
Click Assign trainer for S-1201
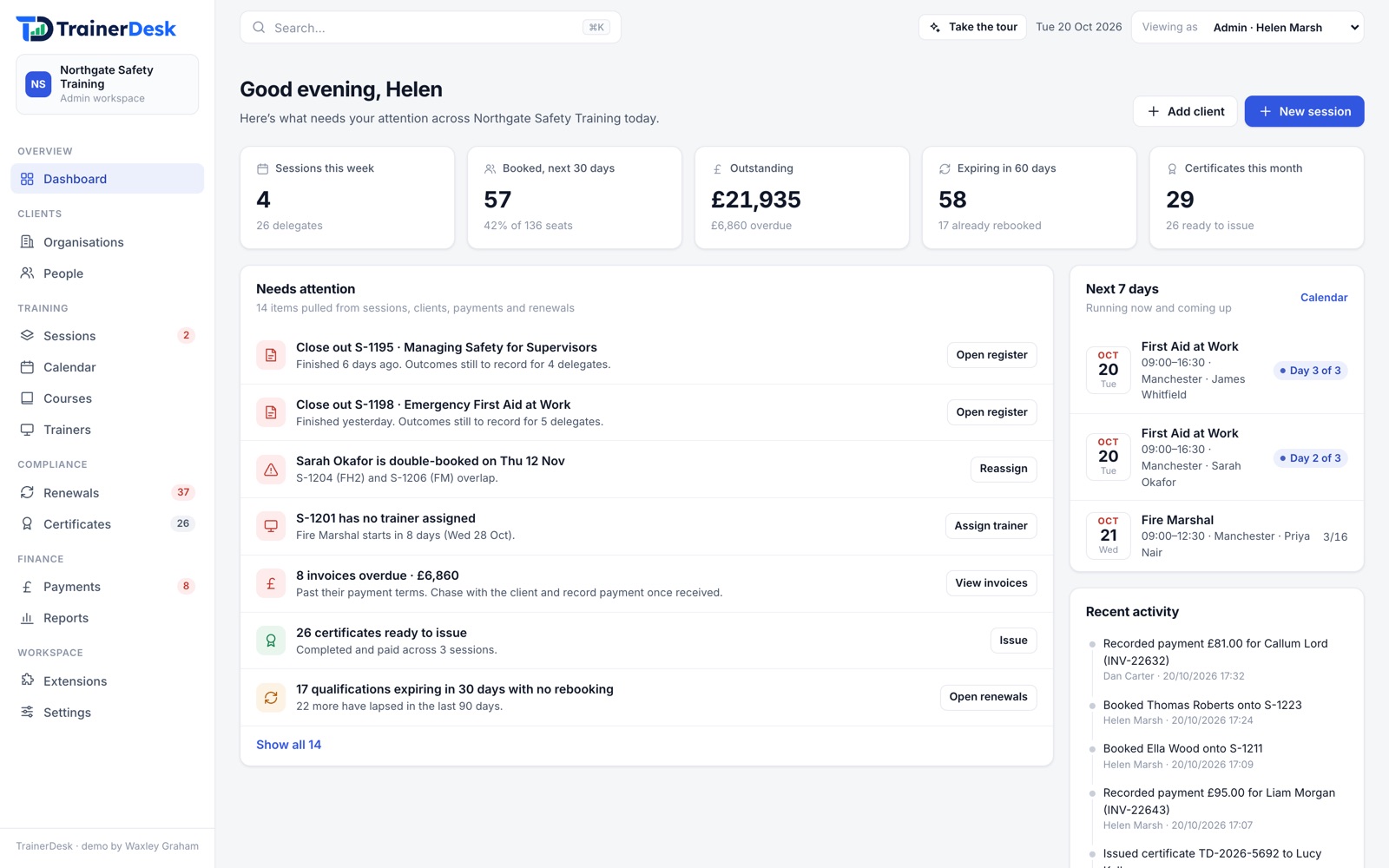pos(991,526)
